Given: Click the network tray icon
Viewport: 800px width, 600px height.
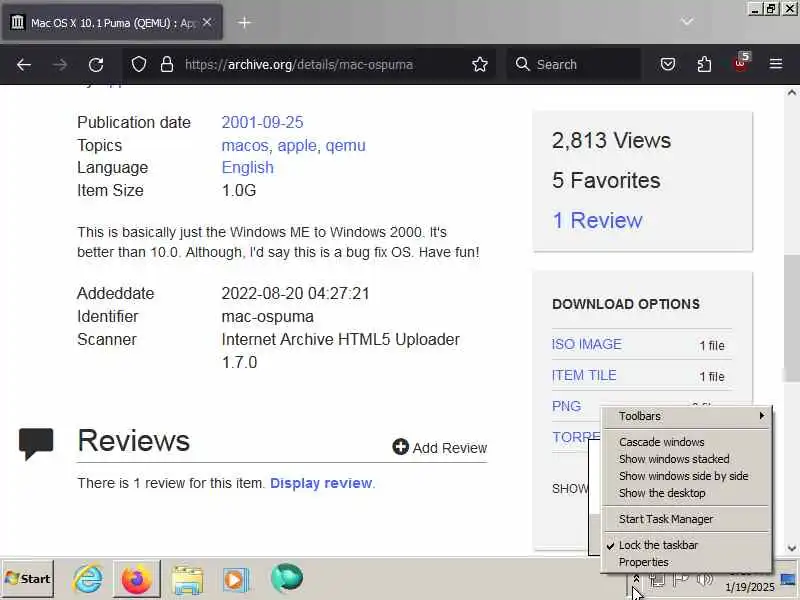Looking at the screenshot, I should pyautogui.click(x=658, y=579).
